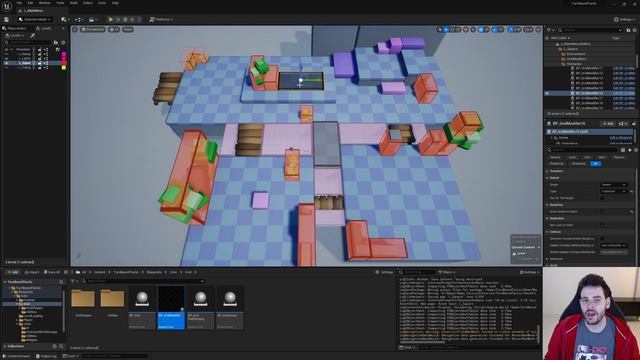Open the Shape dropdown in Details Default section

(613, 185)
